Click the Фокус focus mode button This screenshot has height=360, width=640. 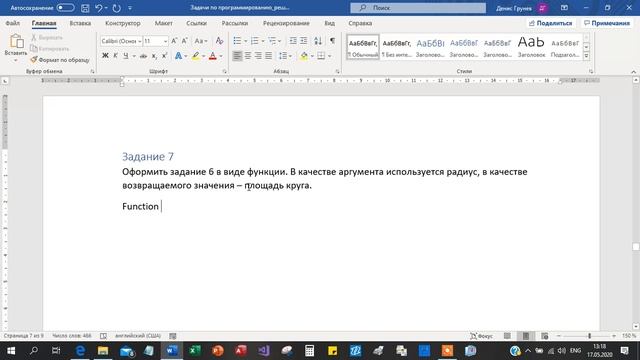(x=482, y=336)
